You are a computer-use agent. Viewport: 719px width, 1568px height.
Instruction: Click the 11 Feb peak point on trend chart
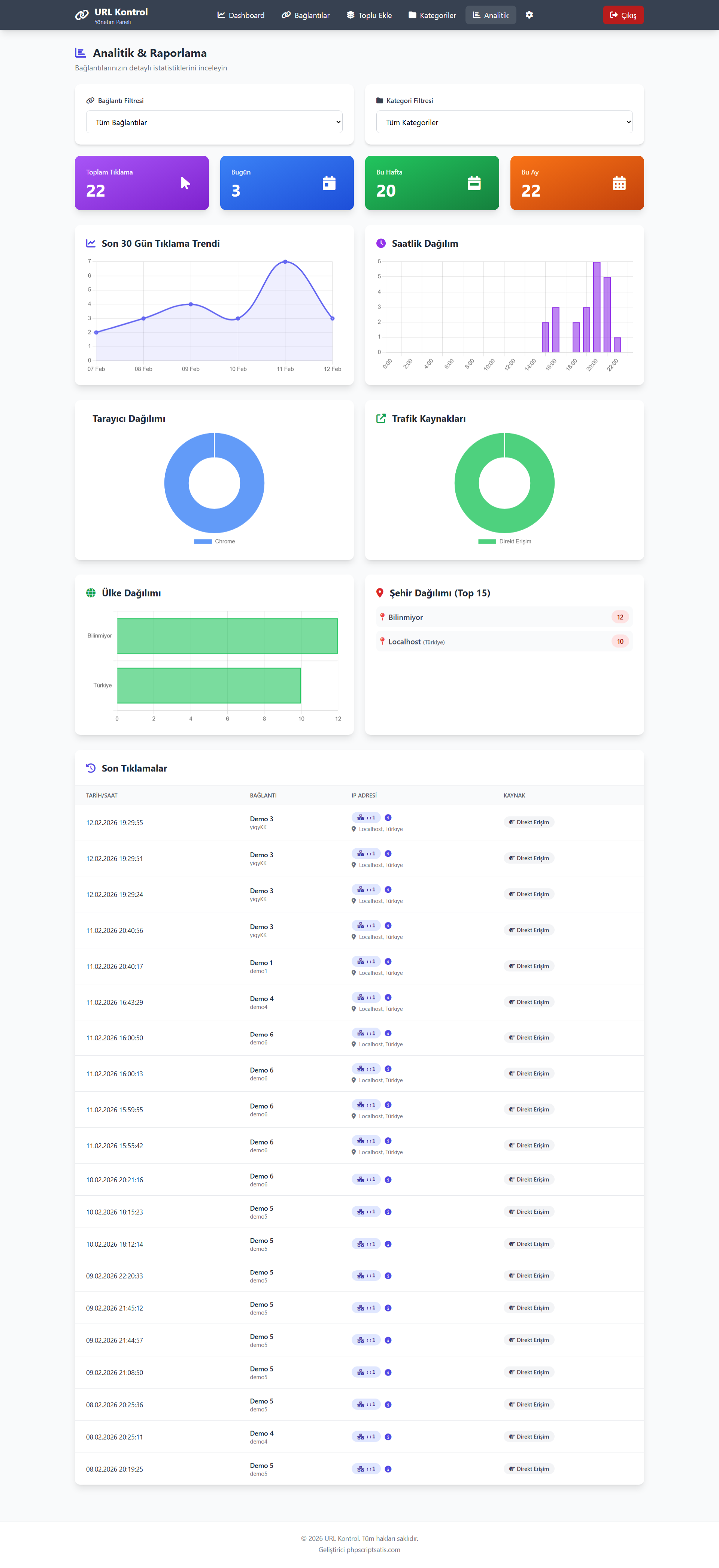[285, 262]
